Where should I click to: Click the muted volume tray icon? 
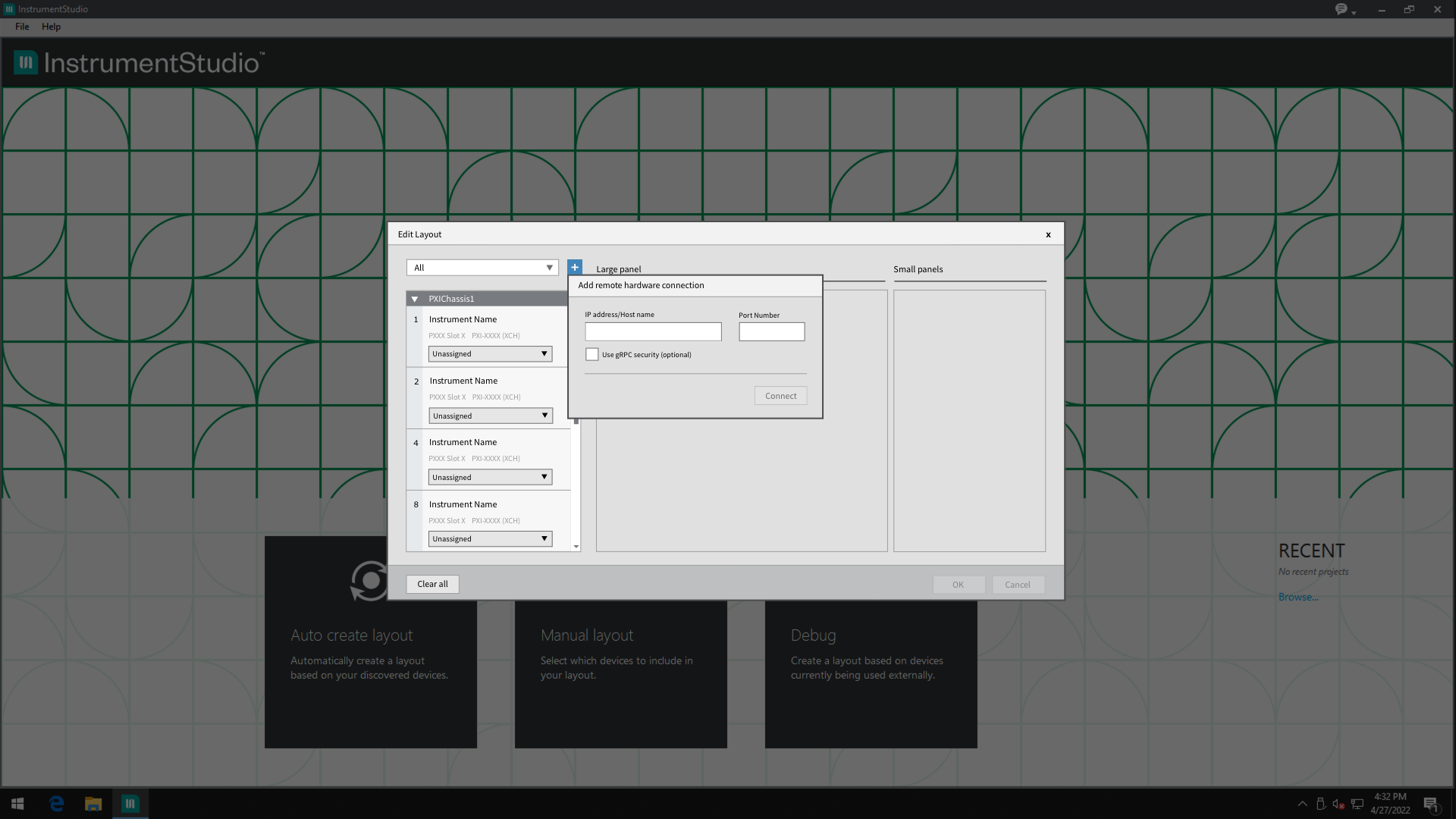[x=1338, y=804]
